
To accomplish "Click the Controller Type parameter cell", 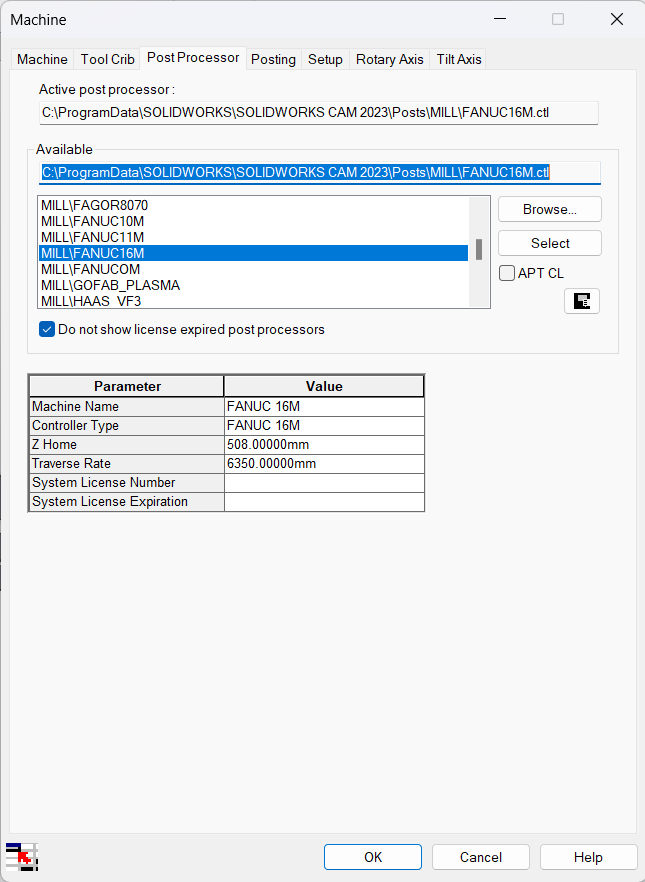I will coord(127,425).
